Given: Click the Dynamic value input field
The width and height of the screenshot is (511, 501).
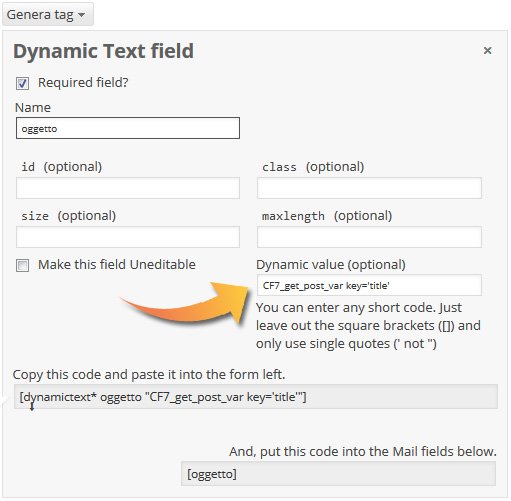Looking at the screenshot, I should 369,285.
